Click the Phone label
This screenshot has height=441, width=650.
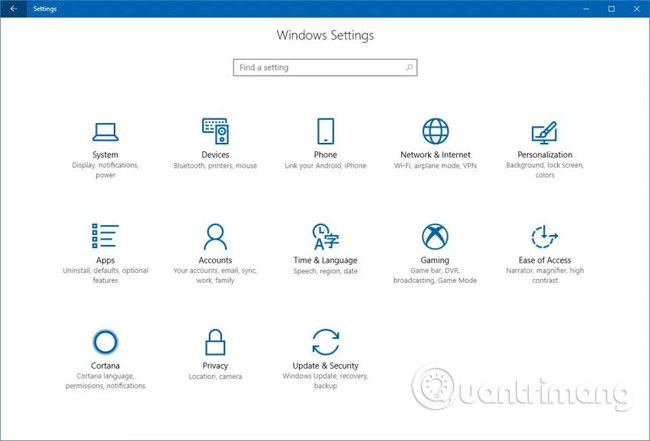pyautogui.click(x=325, y=155)
